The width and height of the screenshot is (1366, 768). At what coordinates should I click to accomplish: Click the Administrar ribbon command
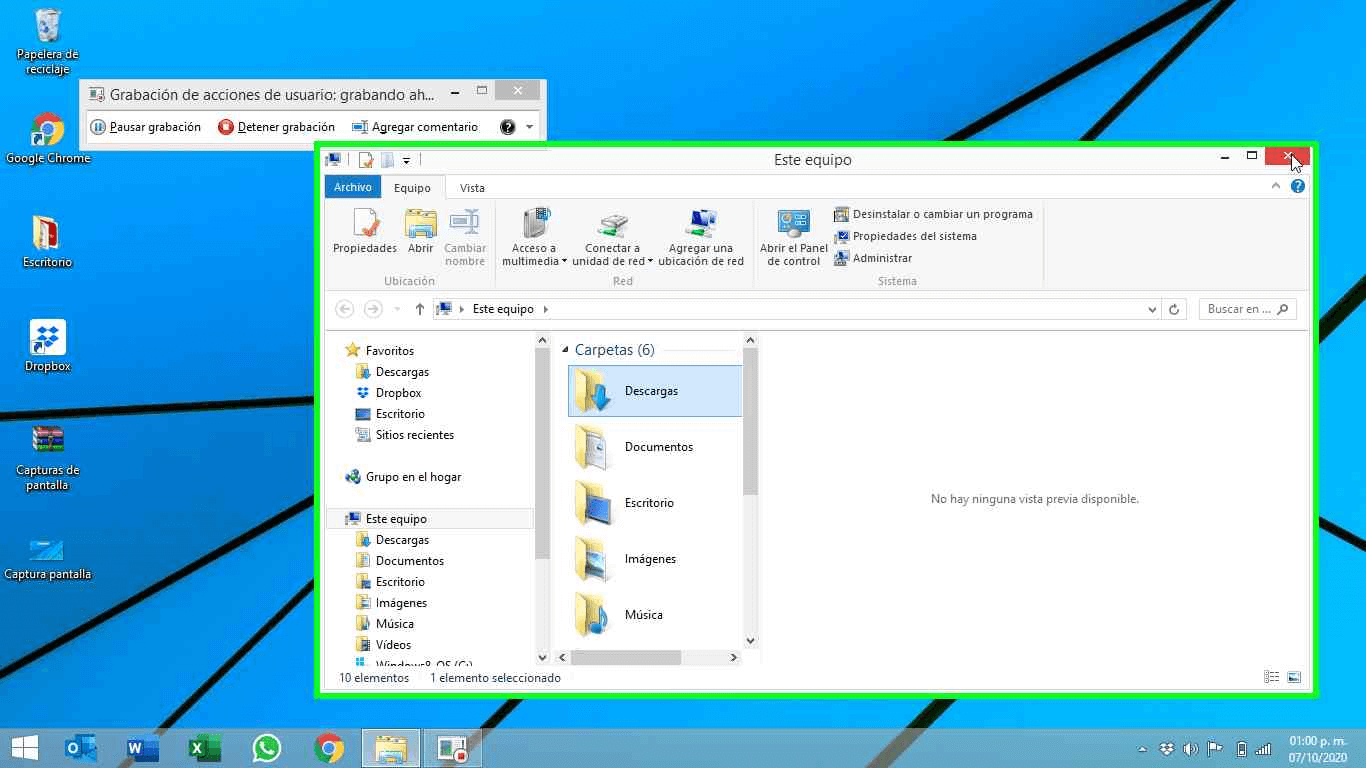coord(873,258)
